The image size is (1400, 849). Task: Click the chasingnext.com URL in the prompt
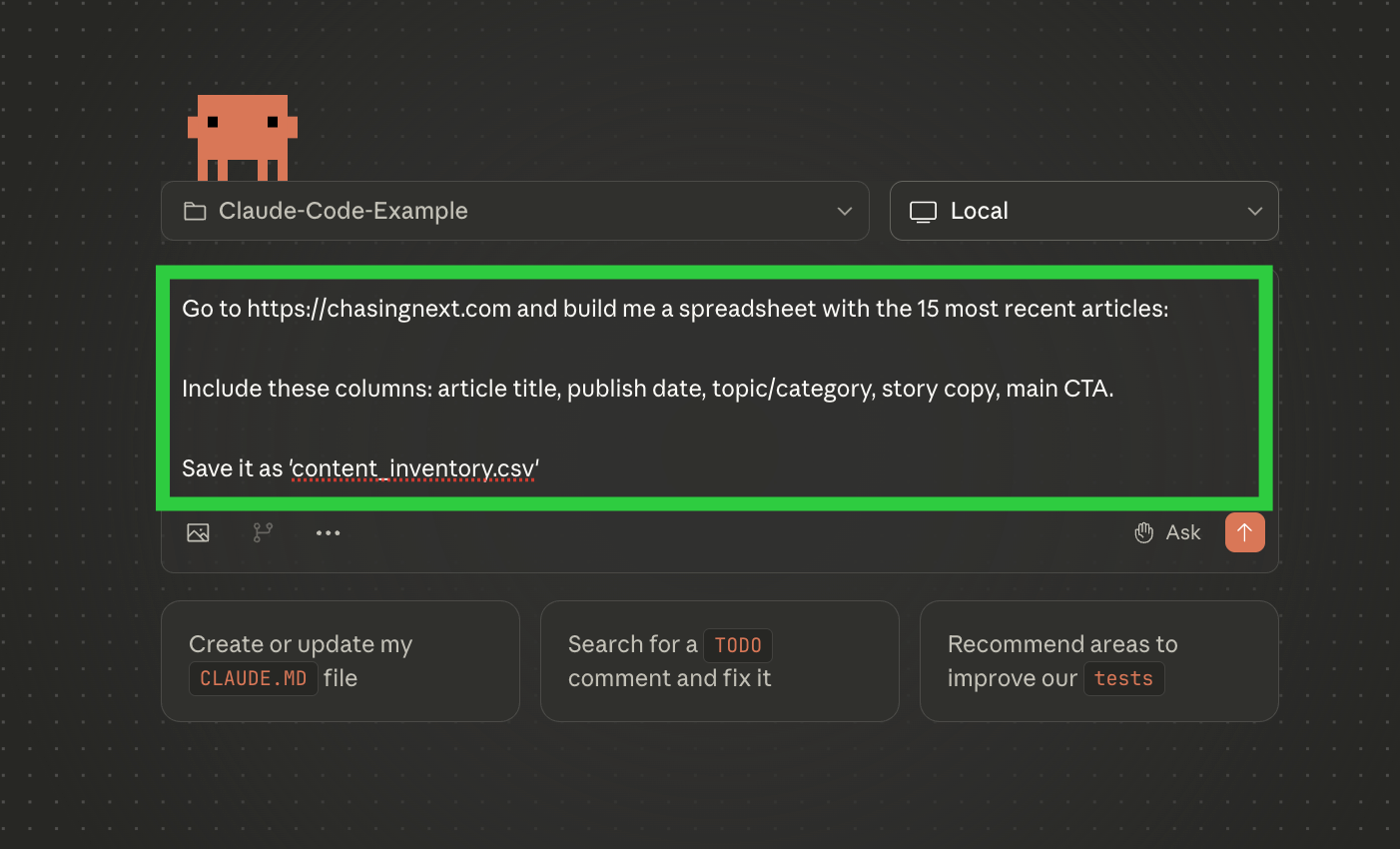379,309
